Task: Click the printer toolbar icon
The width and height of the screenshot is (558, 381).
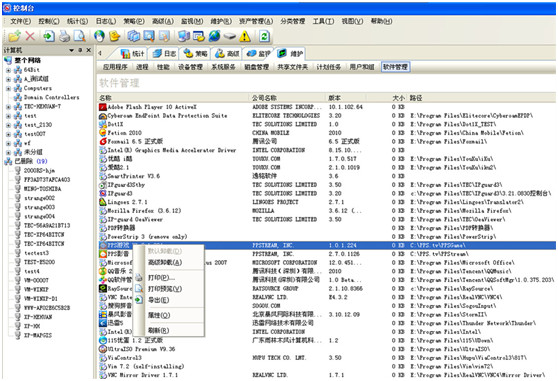Action: tap(64, 36)
